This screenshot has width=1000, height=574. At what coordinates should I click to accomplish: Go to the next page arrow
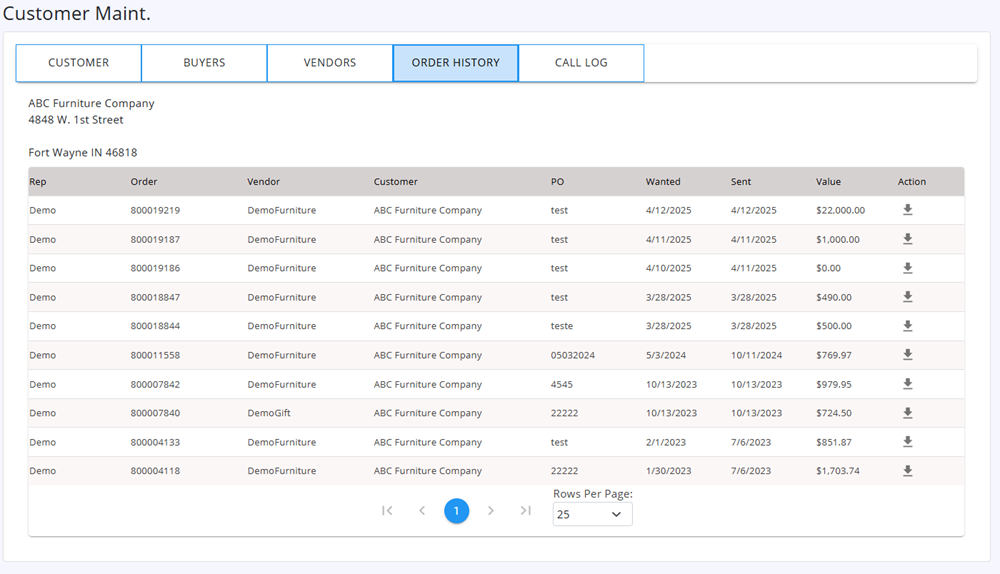(x=490, y=511)
